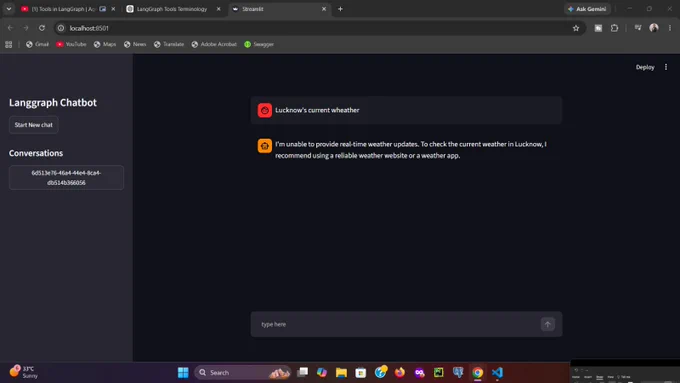Open Visual Studio Code from taskbar
The height and width of the screenshot is (383, 680).
point(497,373)
